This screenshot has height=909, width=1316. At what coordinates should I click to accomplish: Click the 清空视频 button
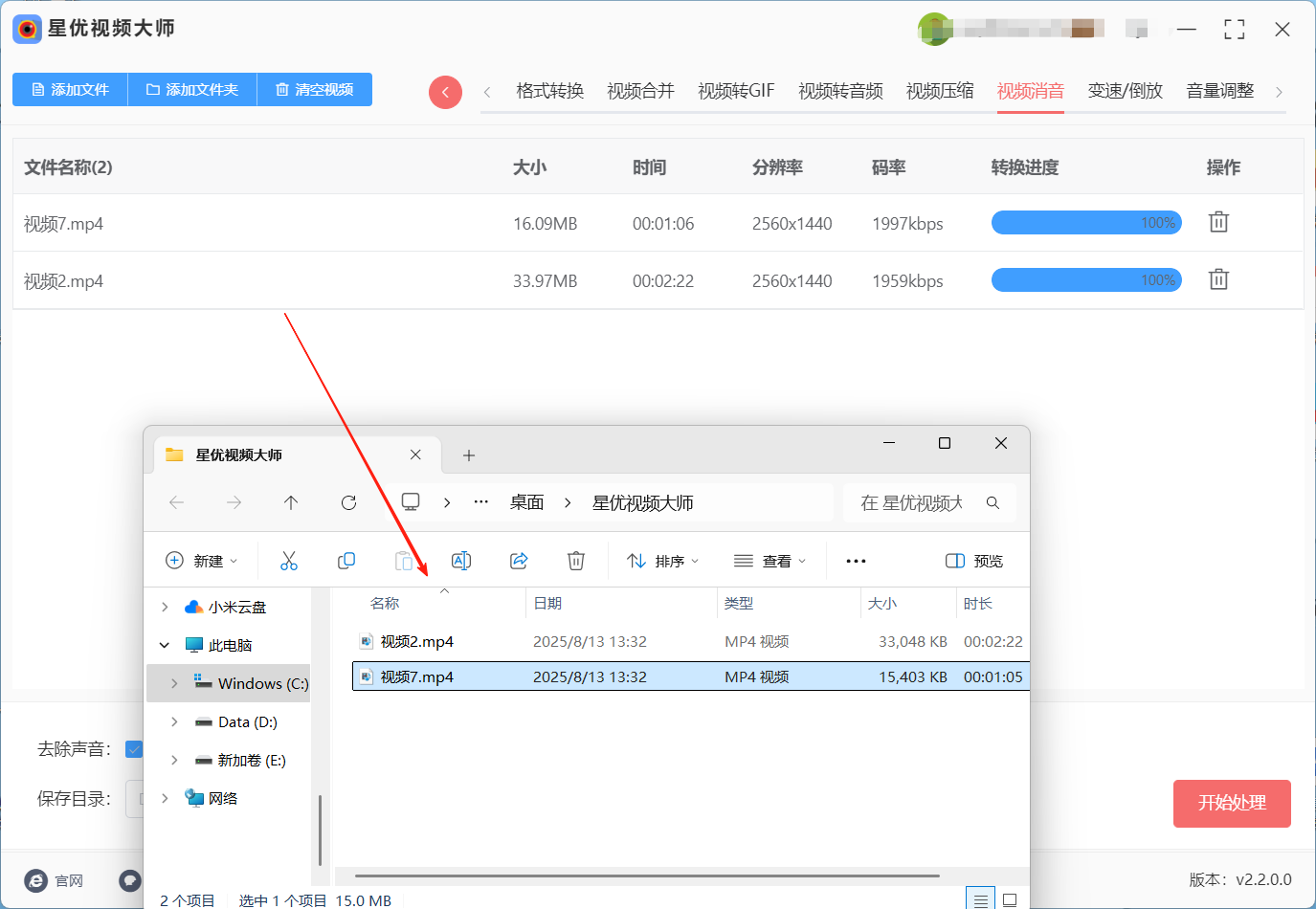pos(314,89)
